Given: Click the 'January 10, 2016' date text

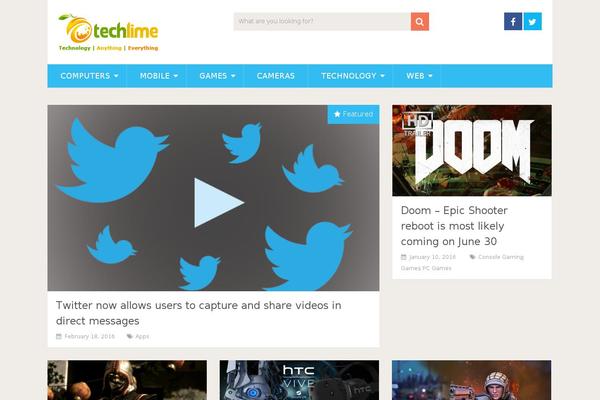Looking at the screenshot, I should (432, 257).
